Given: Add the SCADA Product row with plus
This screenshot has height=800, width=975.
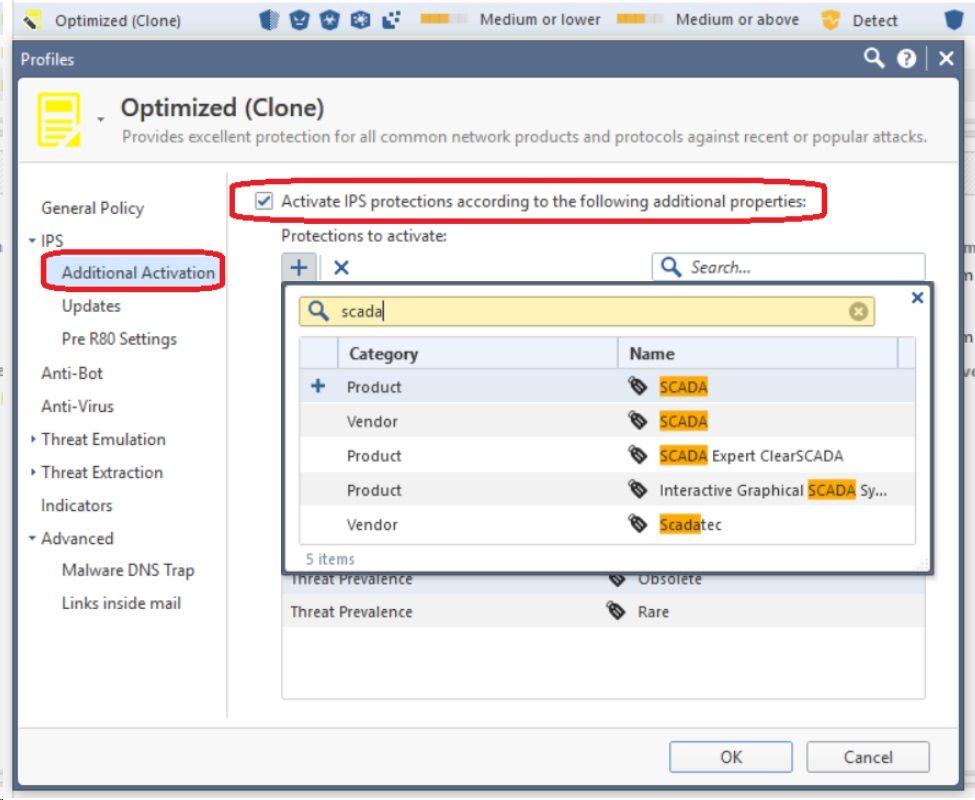Looking at the screenshot, I should (x=318, y=387).
